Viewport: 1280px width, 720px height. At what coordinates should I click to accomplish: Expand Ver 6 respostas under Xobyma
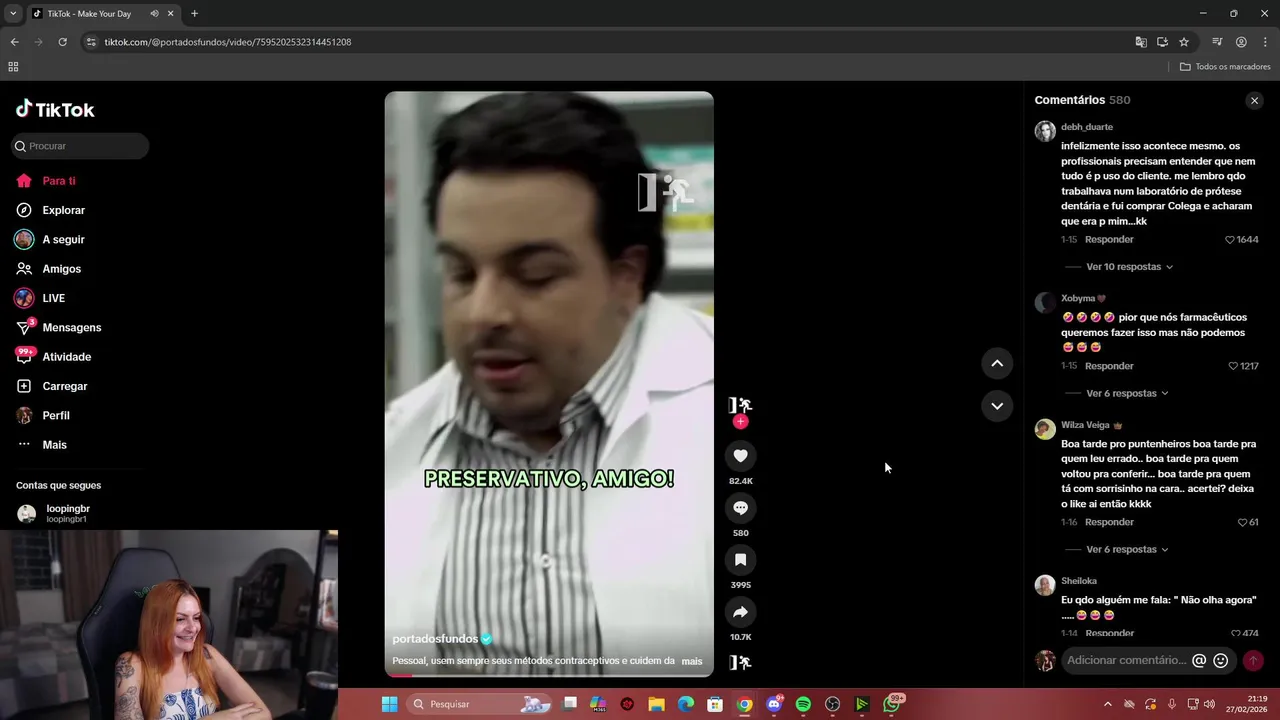(x=1127, y=393)
